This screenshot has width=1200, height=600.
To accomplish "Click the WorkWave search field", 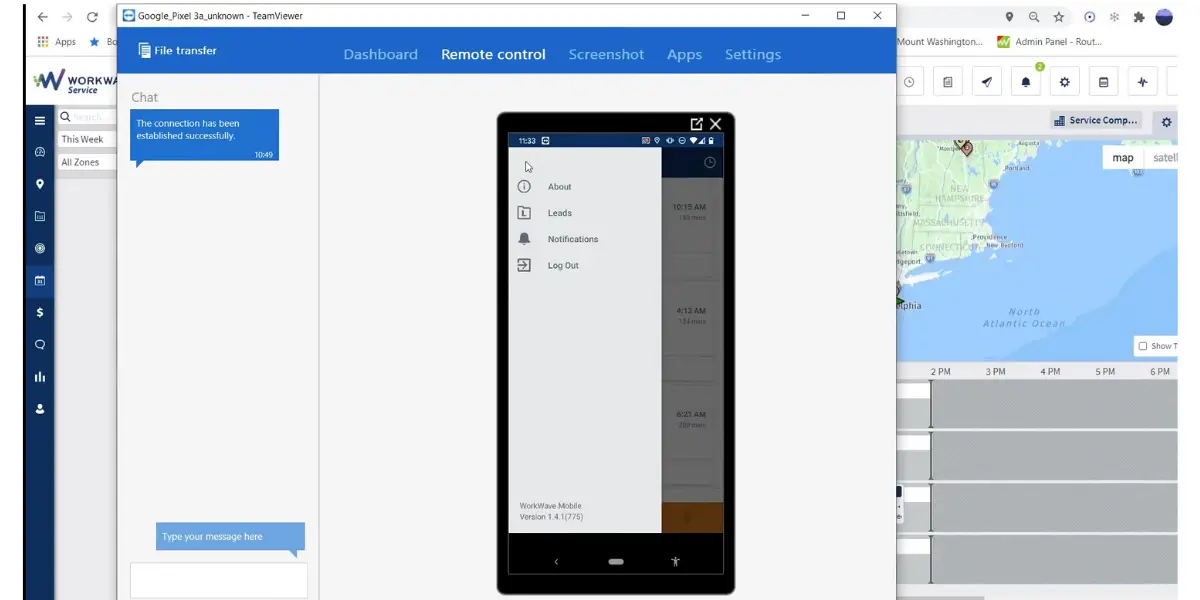I will pos(86,117).
